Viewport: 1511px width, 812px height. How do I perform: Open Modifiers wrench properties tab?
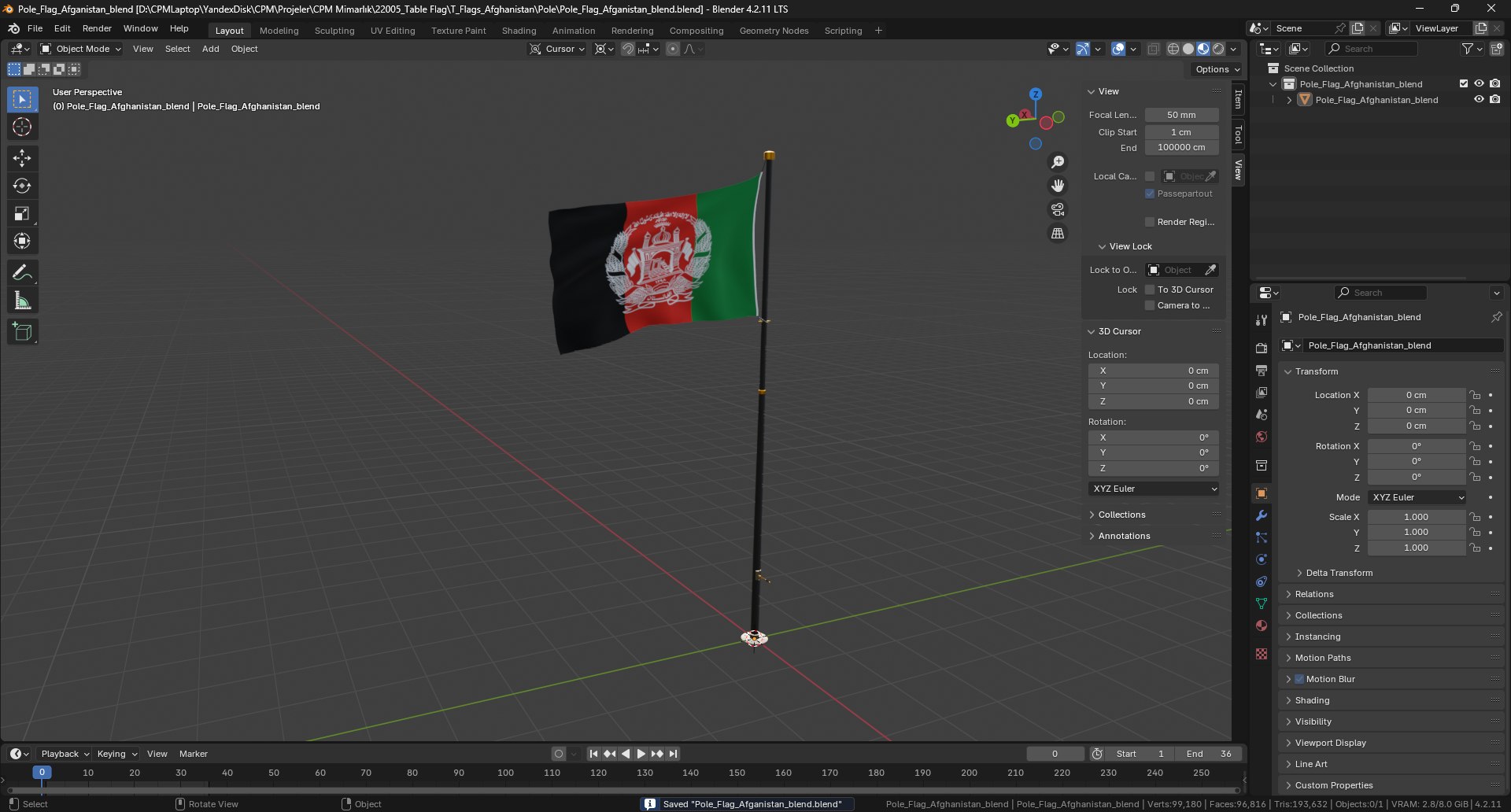(1262, 515)
